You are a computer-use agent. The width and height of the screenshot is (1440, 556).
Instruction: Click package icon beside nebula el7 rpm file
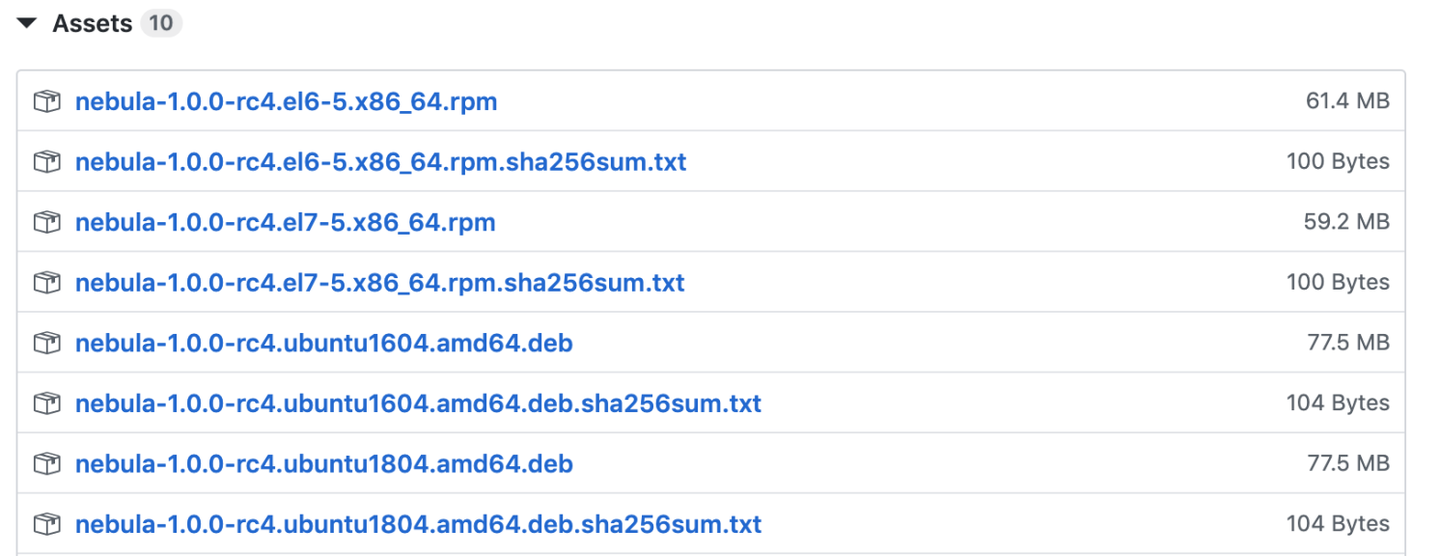(47, 222)
